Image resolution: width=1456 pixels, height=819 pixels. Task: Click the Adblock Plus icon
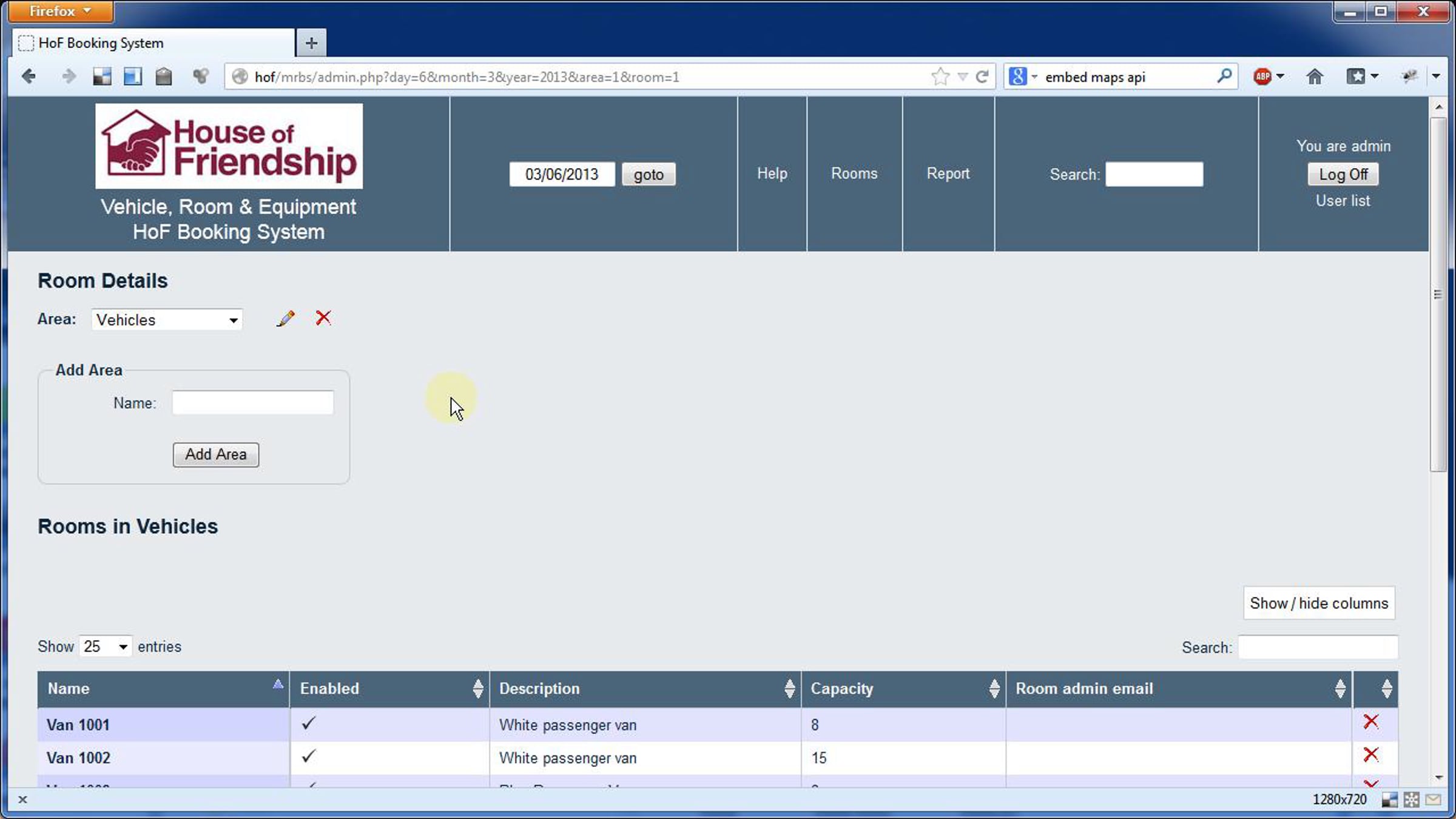coord(1262,77)
